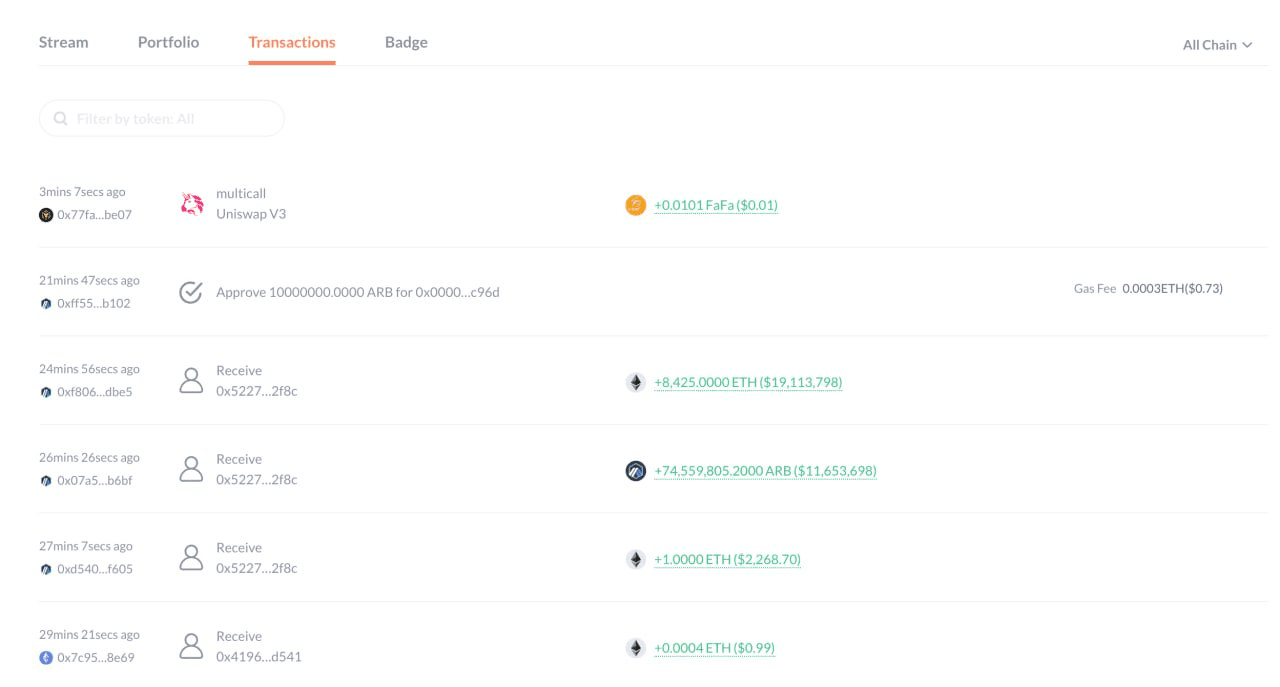
Task: Open the +0.0004 ETH ($0.99) link
Action: click(714, 648)
